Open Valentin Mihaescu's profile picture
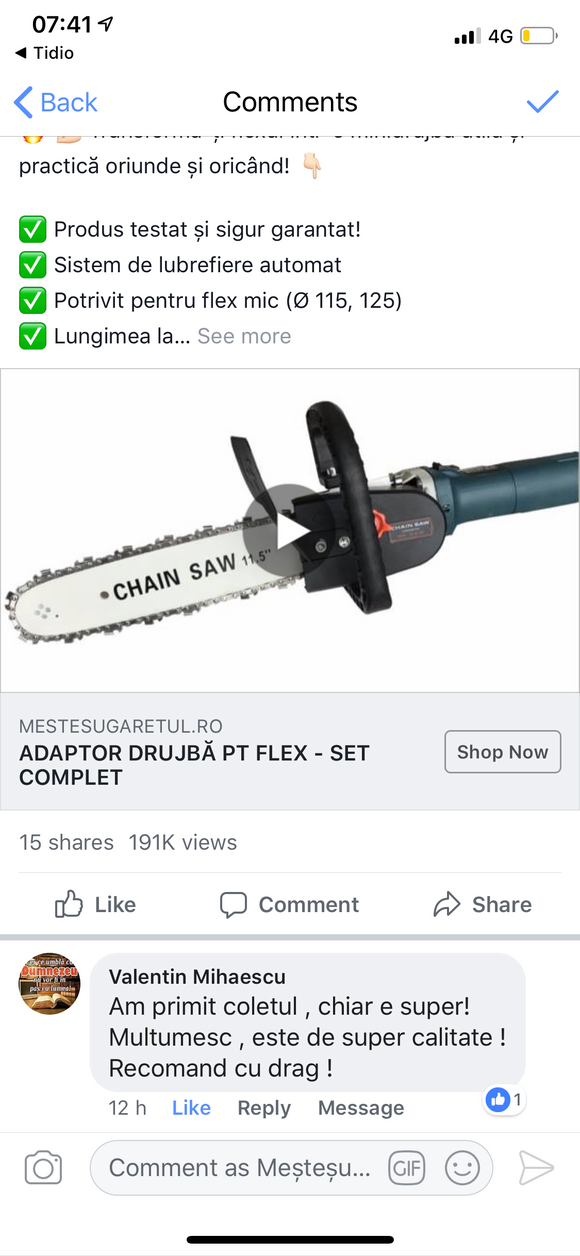Image resolution: width=580 pixels, height=1256 pixels. [x=49, y=983]
